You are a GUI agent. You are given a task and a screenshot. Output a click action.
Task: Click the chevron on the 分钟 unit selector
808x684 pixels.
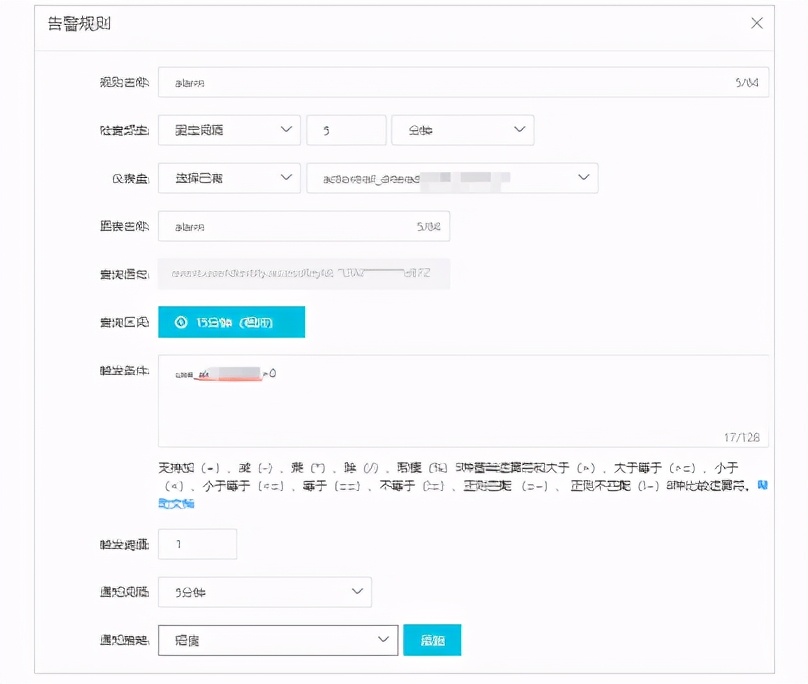[x=519, y=129]
